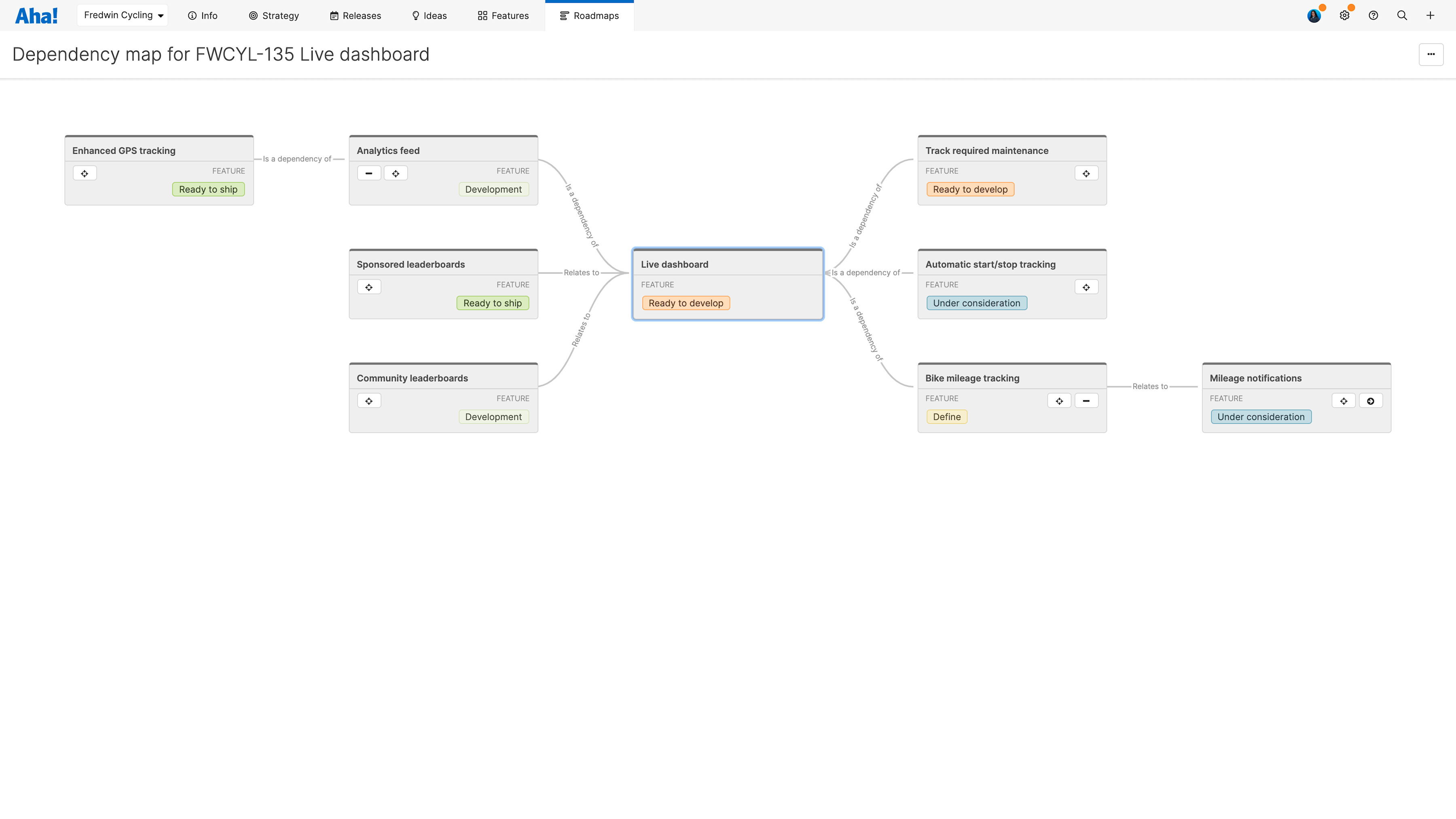Switch to the Ideas tab
The height and width of the screenshot is (819, 1456).
coord(429,15)
